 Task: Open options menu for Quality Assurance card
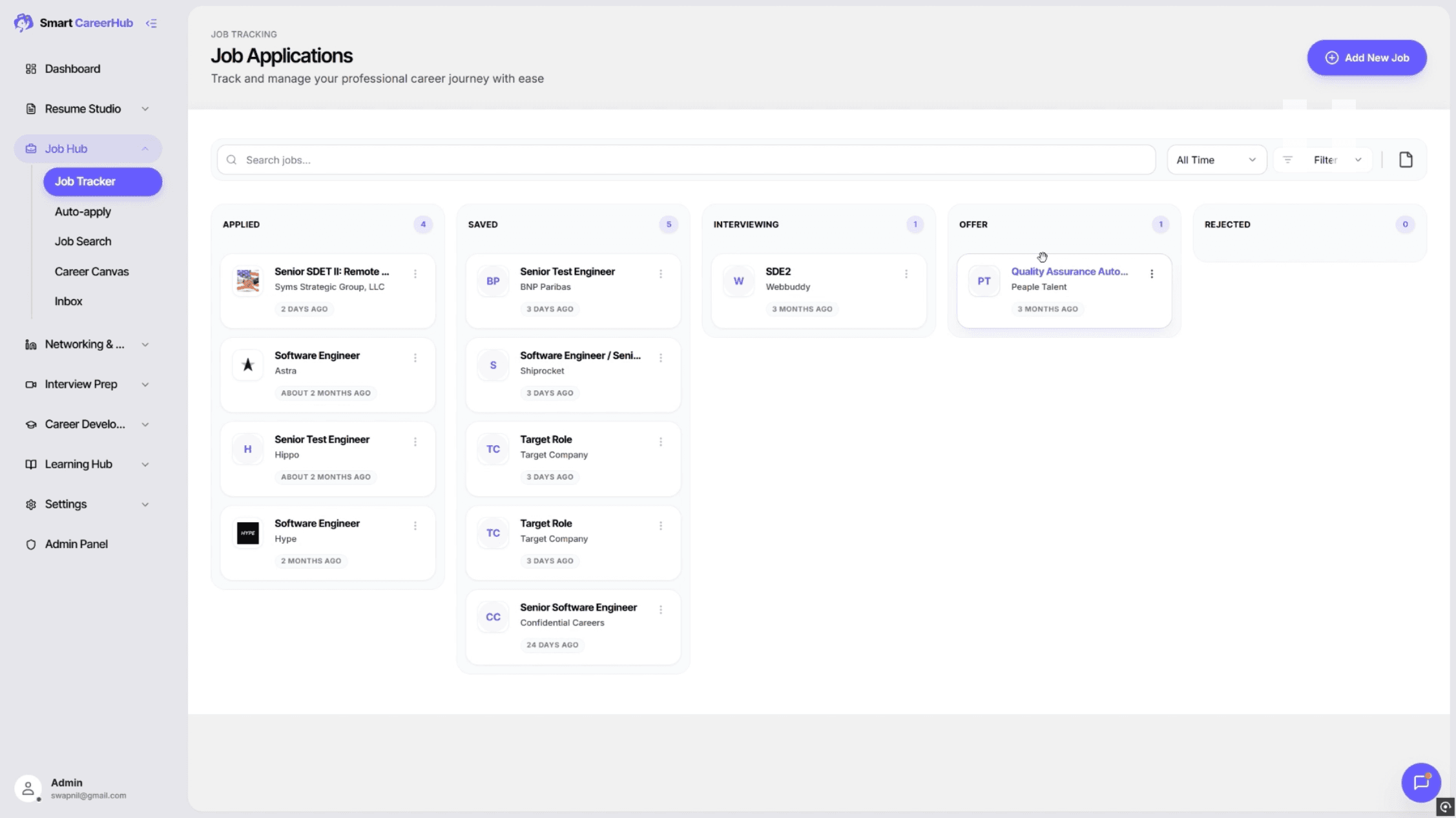[x=1152, y=274]
